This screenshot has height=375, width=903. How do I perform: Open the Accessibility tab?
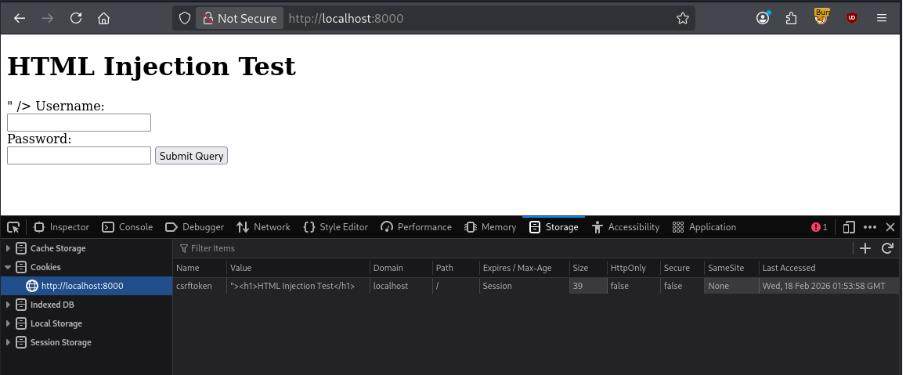coord(625,227)
